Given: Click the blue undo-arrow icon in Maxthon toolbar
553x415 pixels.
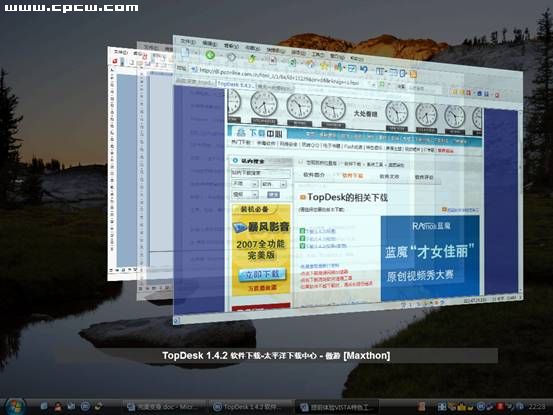Looking at the screenshot, I should pyautogui.click(x=364, y=69).
